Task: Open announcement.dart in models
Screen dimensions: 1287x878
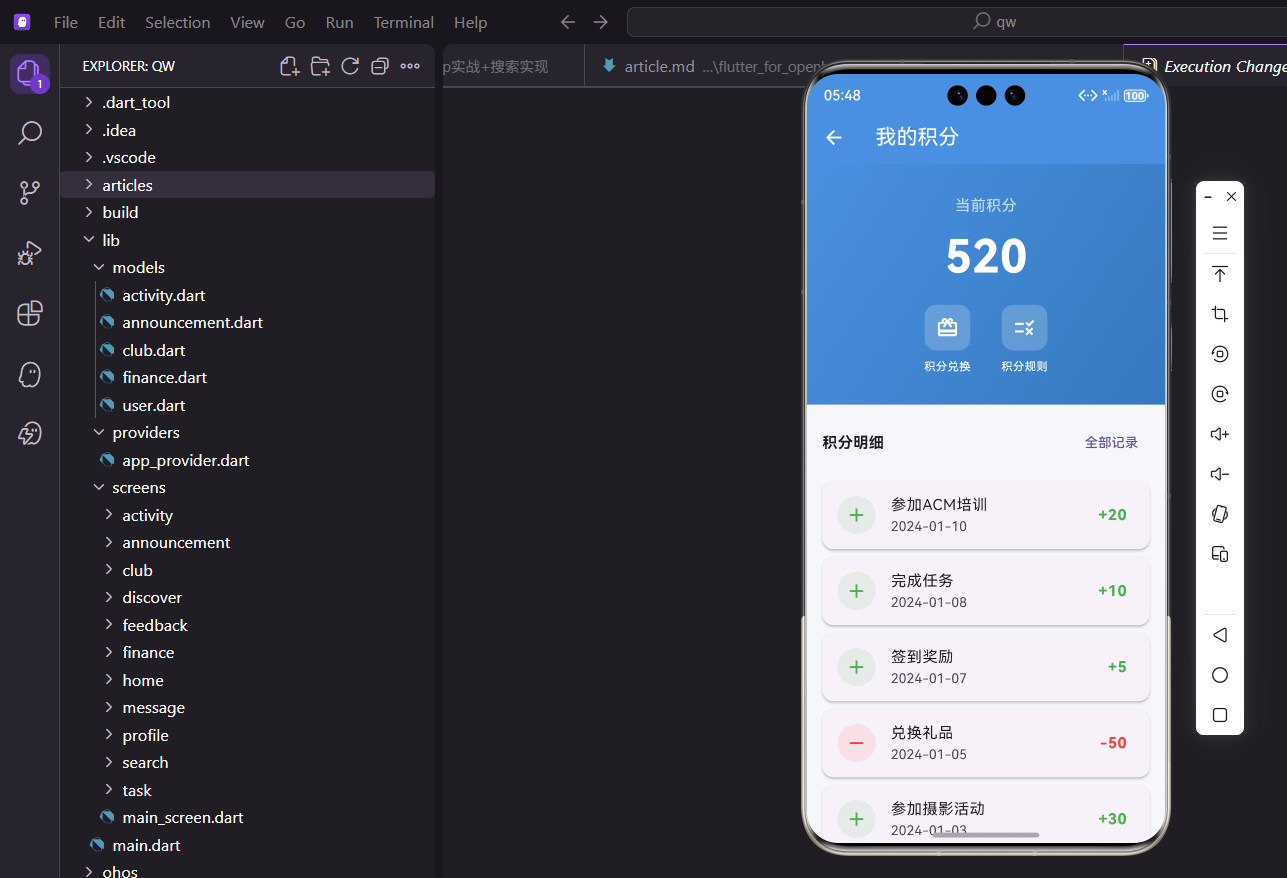Action: [247, 322]
